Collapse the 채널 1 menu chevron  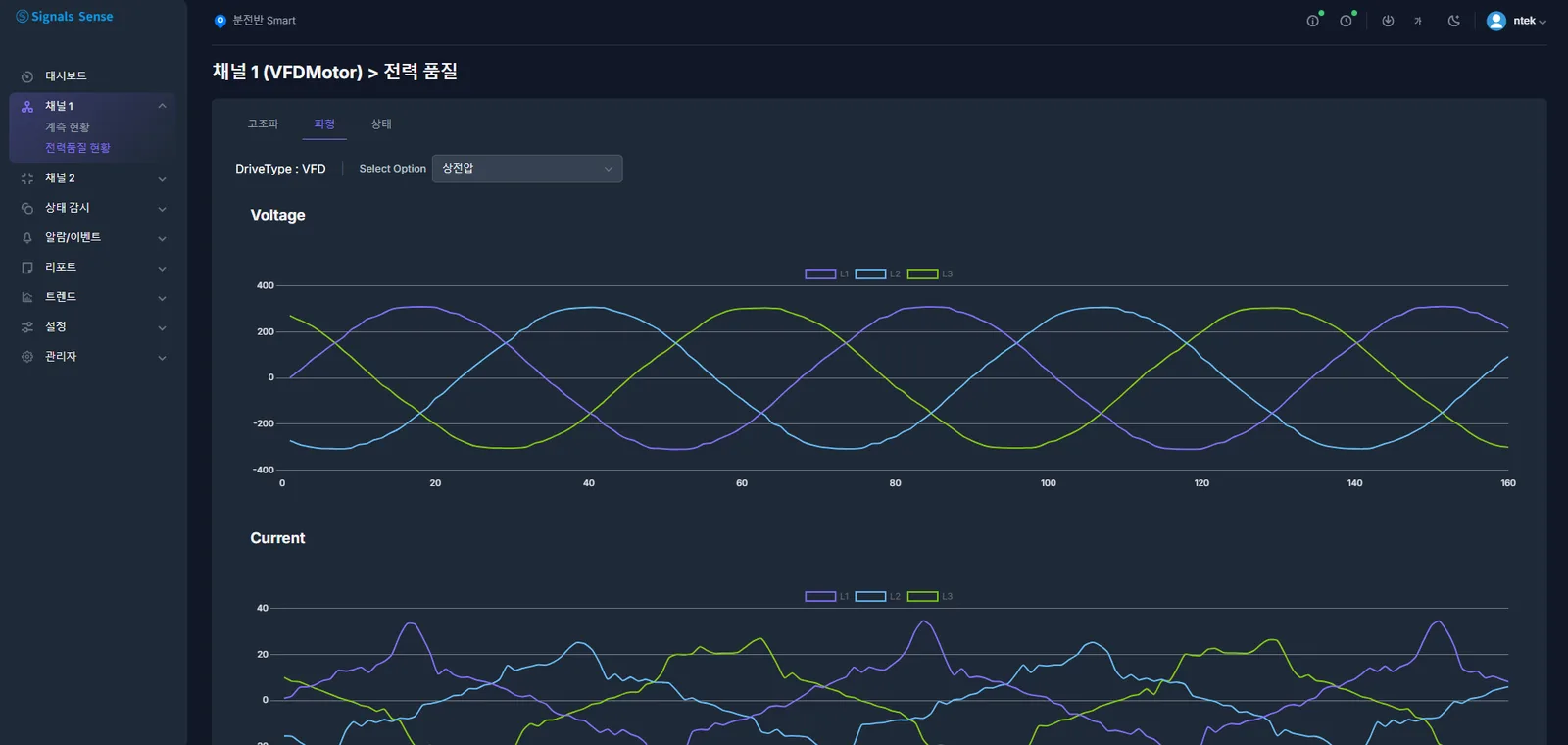point(163,106)
